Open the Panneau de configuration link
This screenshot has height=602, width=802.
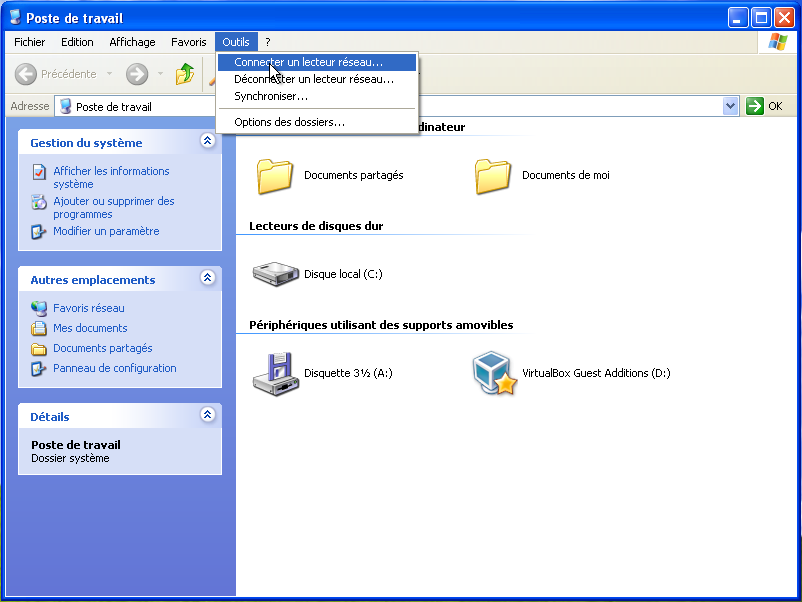pos(114,368)
